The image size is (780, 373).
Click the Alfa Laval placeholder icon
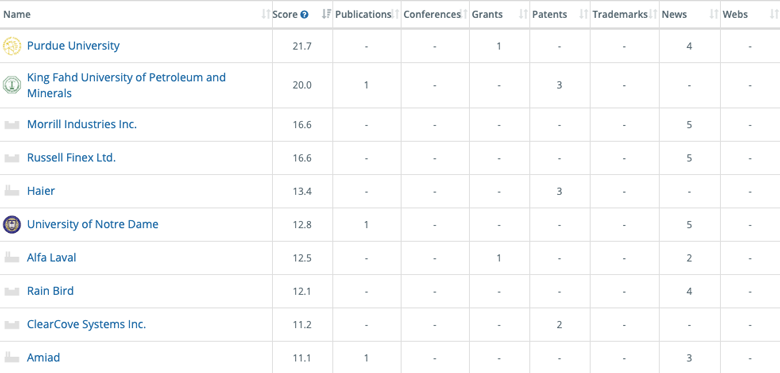tap(11, 258)
